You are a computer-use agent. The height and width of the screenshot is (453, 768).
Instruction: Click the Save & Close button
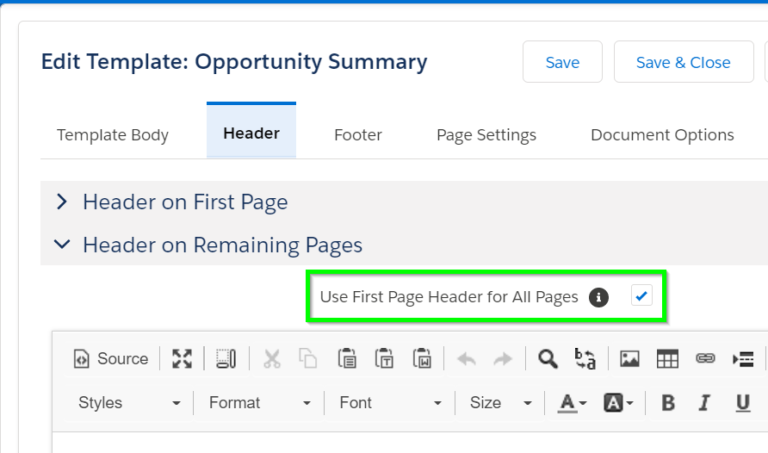coord(683,62)
